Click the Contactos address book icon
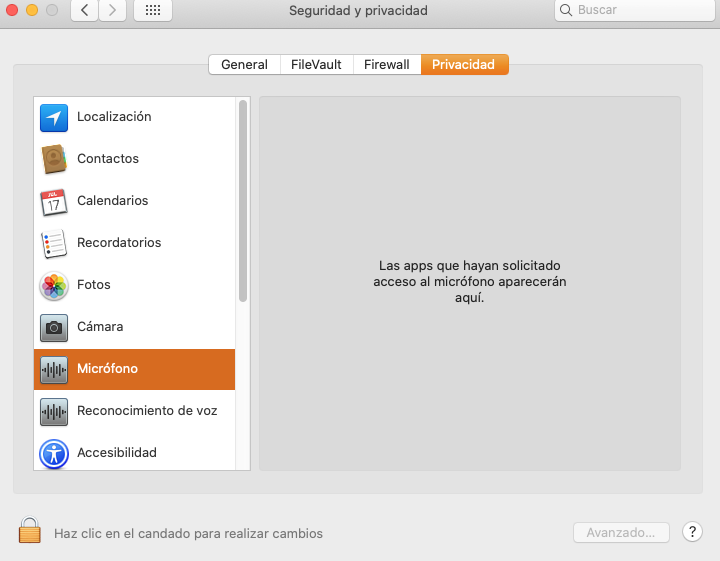Image resolution: width=720 pixels, height=561 pixels. [54, 159]
